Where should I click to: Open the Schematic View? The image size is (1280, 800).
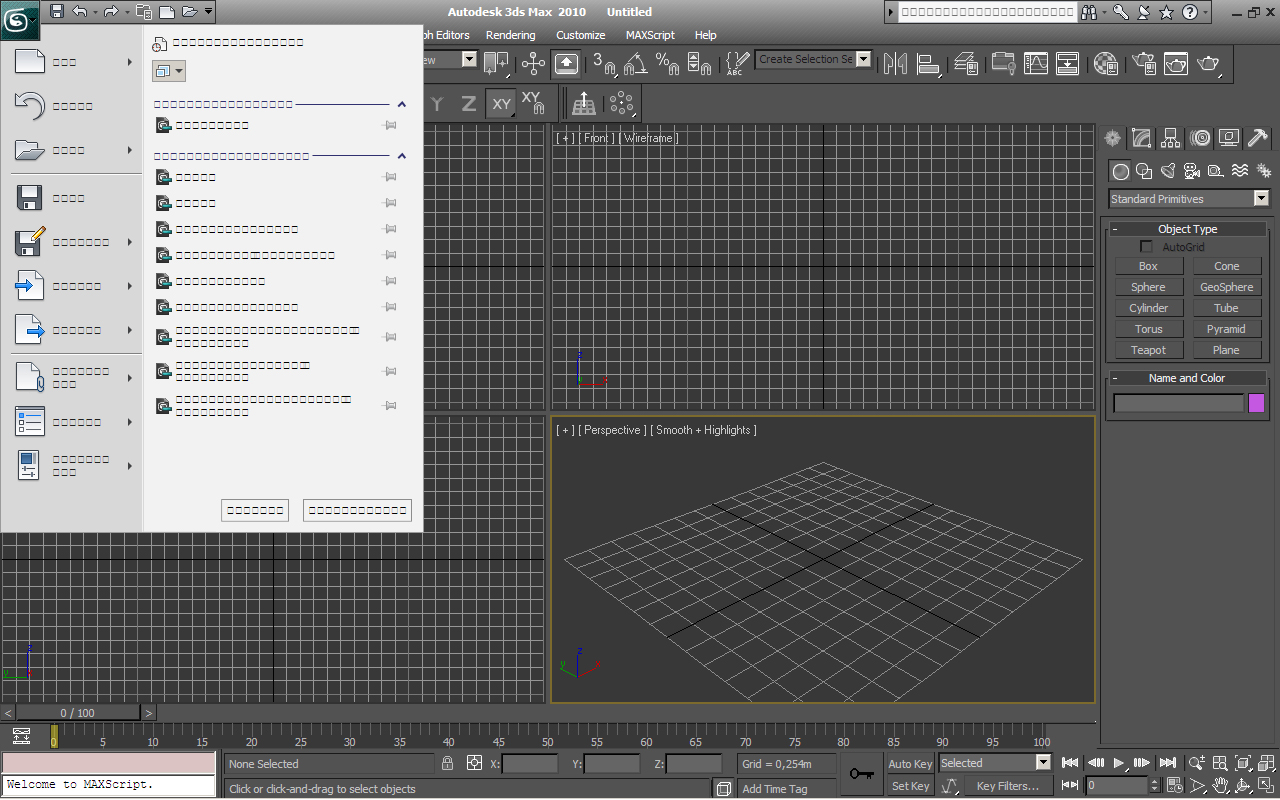click(x=1068, y=63)
